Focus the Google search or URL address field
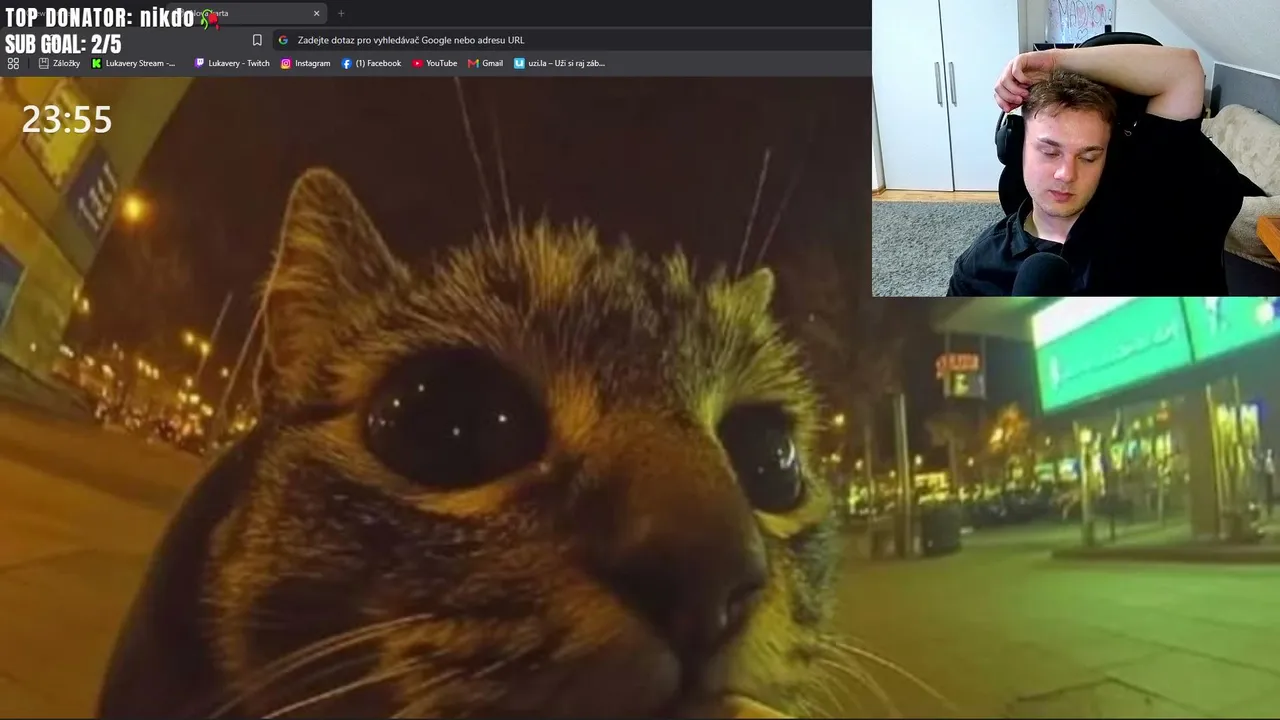Image resolution: width=1280 pixels, height=720 pixels. tap(572, 40)
